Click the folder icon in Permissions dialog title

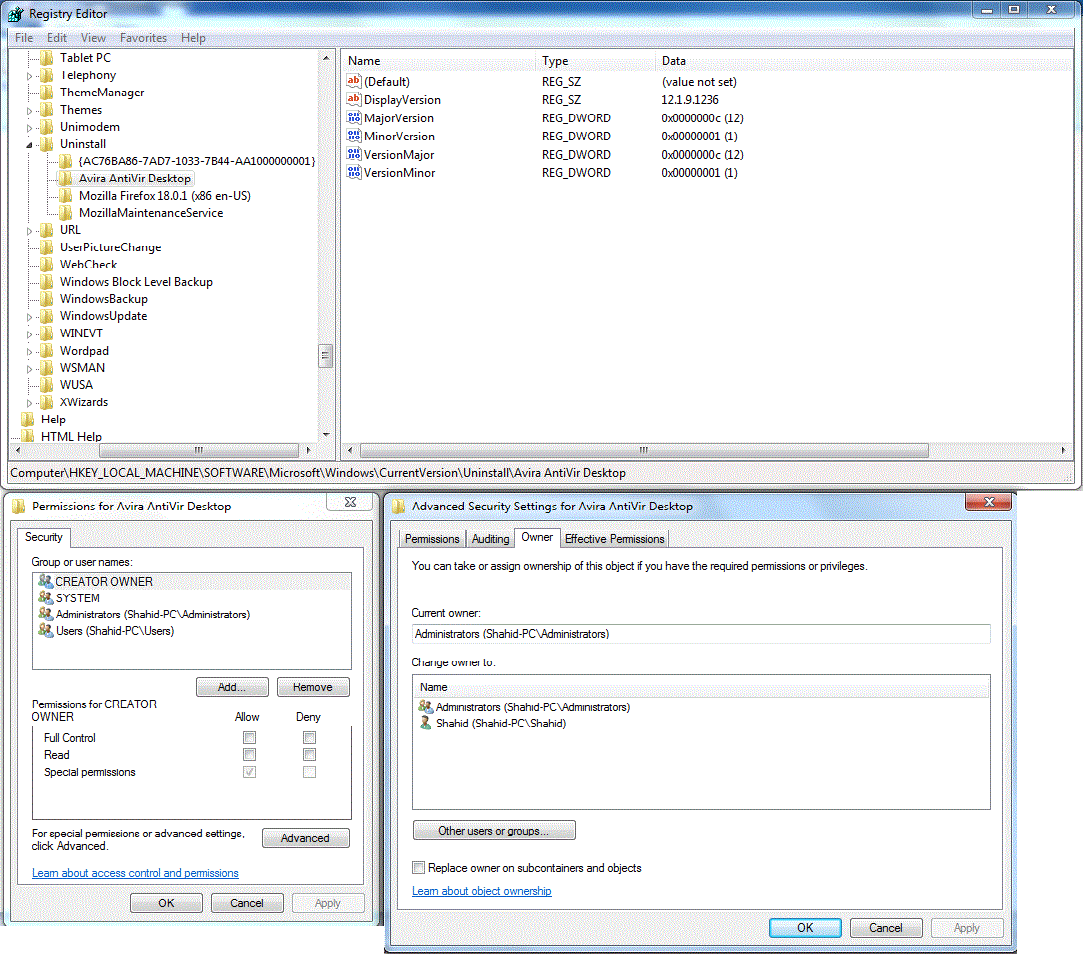click(19, 506)
